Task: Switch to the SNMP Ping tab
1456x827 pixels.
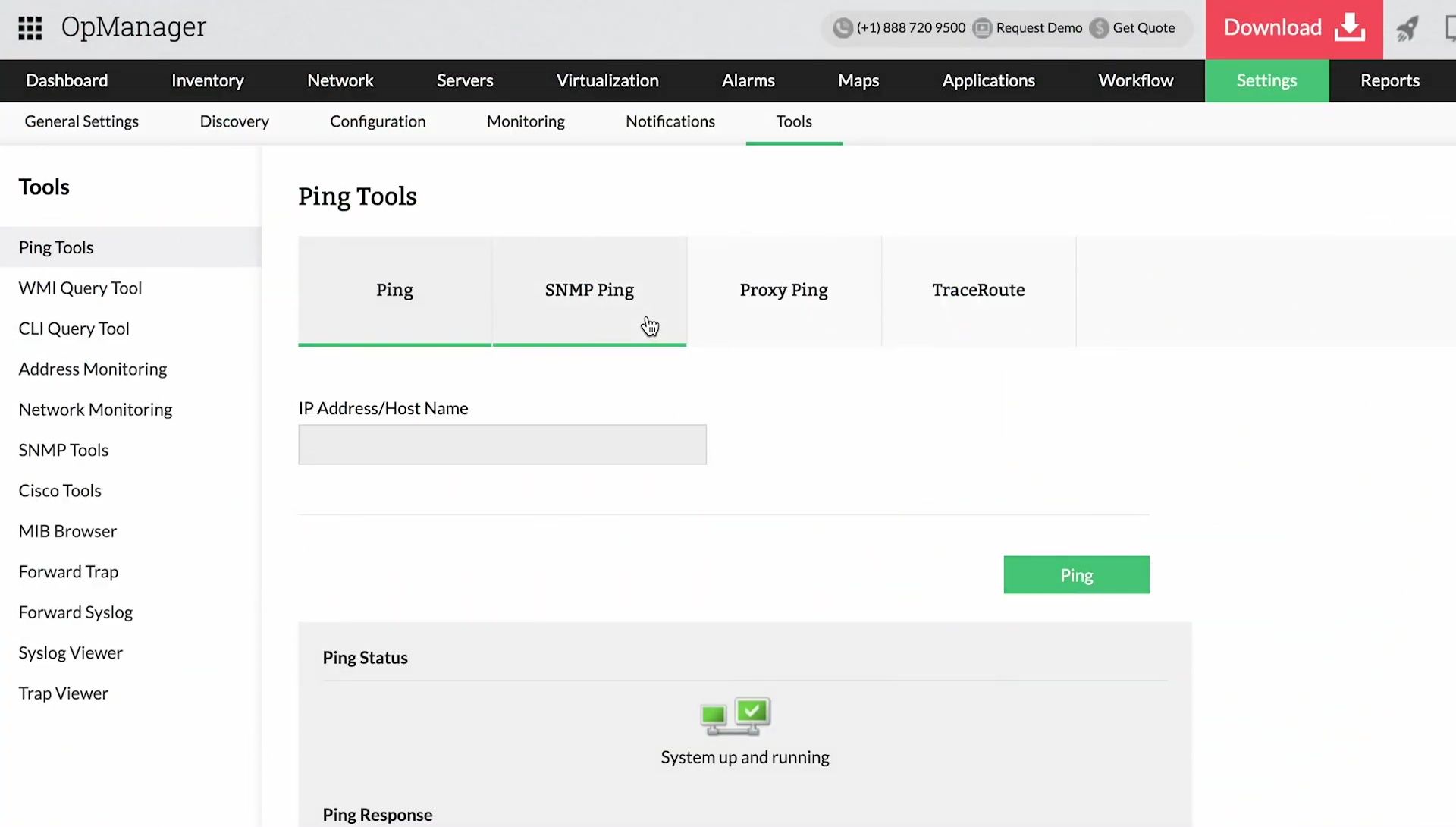Action: click(589, 291)
